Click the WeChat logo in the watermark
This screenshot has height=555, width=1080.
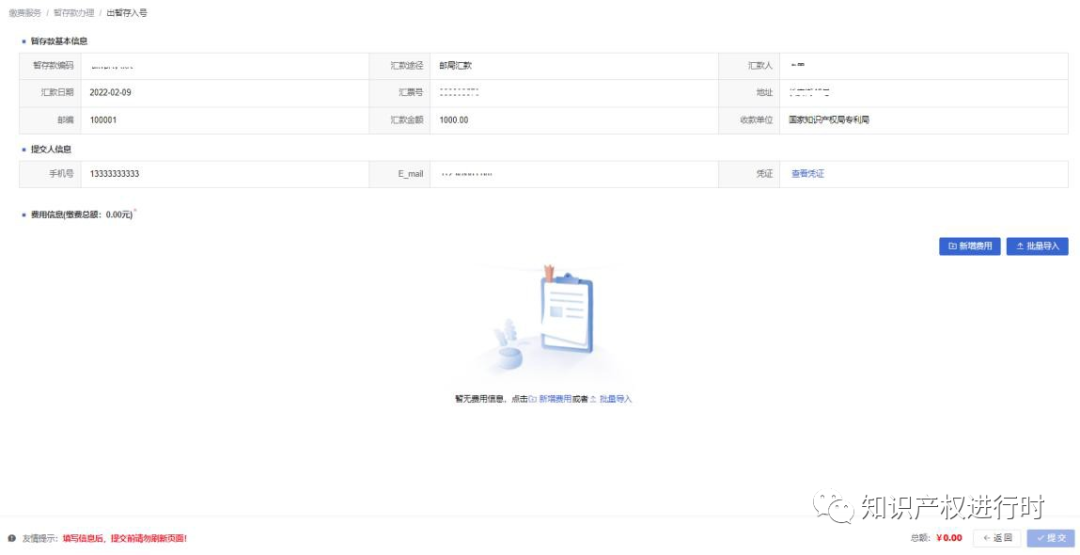pos(832,507)
